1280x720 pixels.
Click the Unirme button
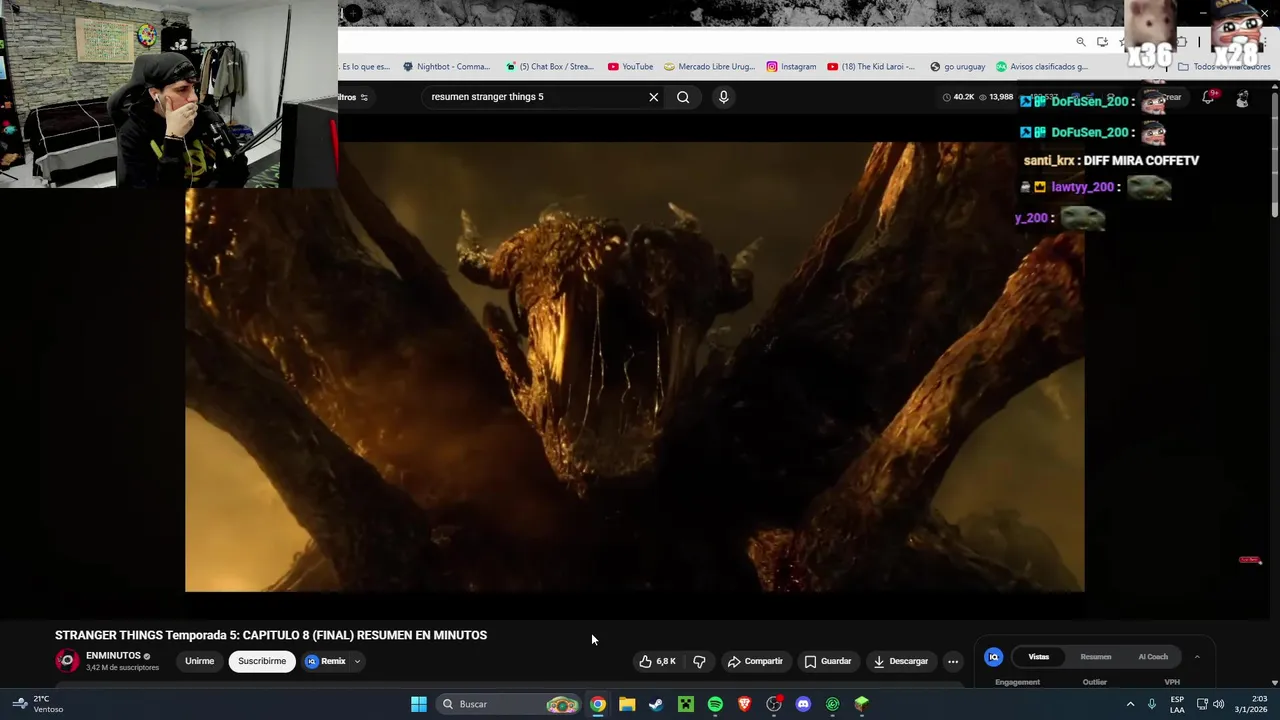(x=199, y=661)
